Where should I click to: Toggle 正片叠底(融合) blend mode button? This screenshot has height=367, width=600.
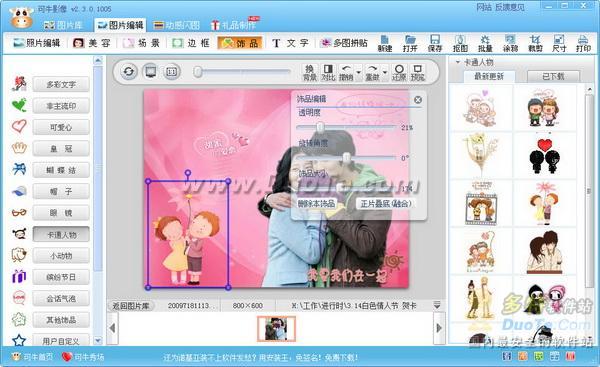(x=386, y=203)
